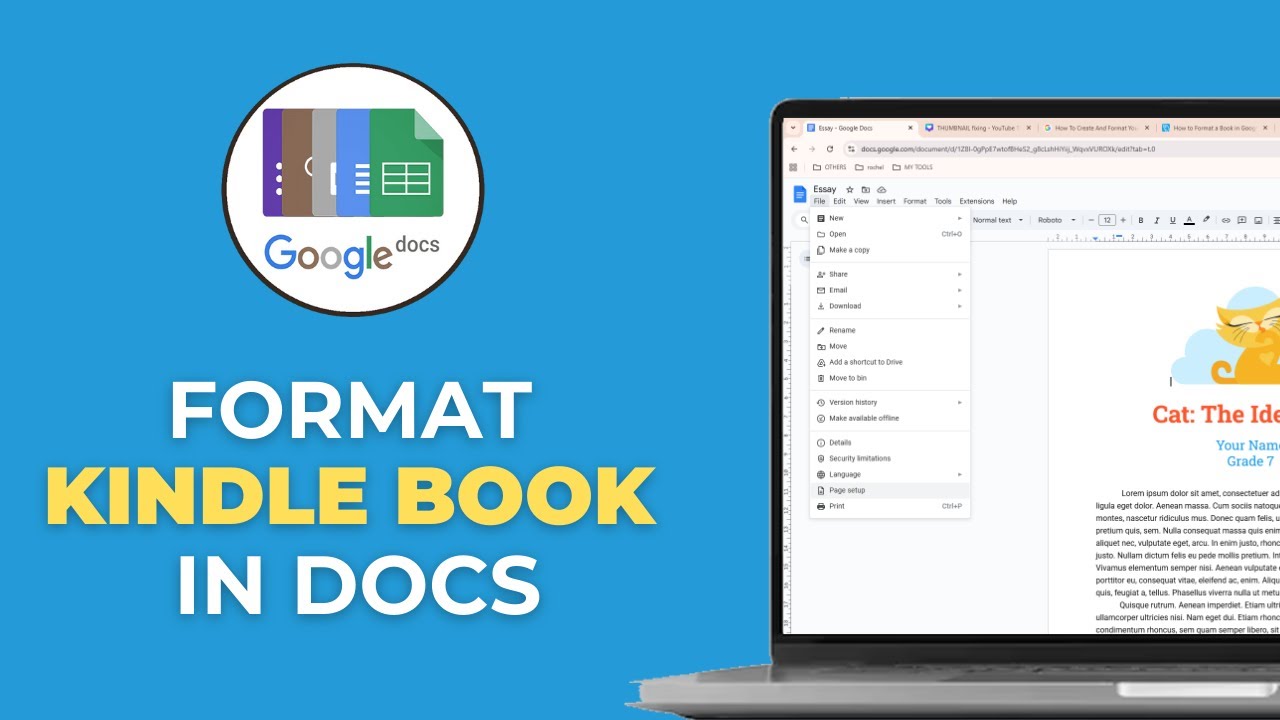
Task: Expand the Download submenu
Action: click(x=890, y=306)
